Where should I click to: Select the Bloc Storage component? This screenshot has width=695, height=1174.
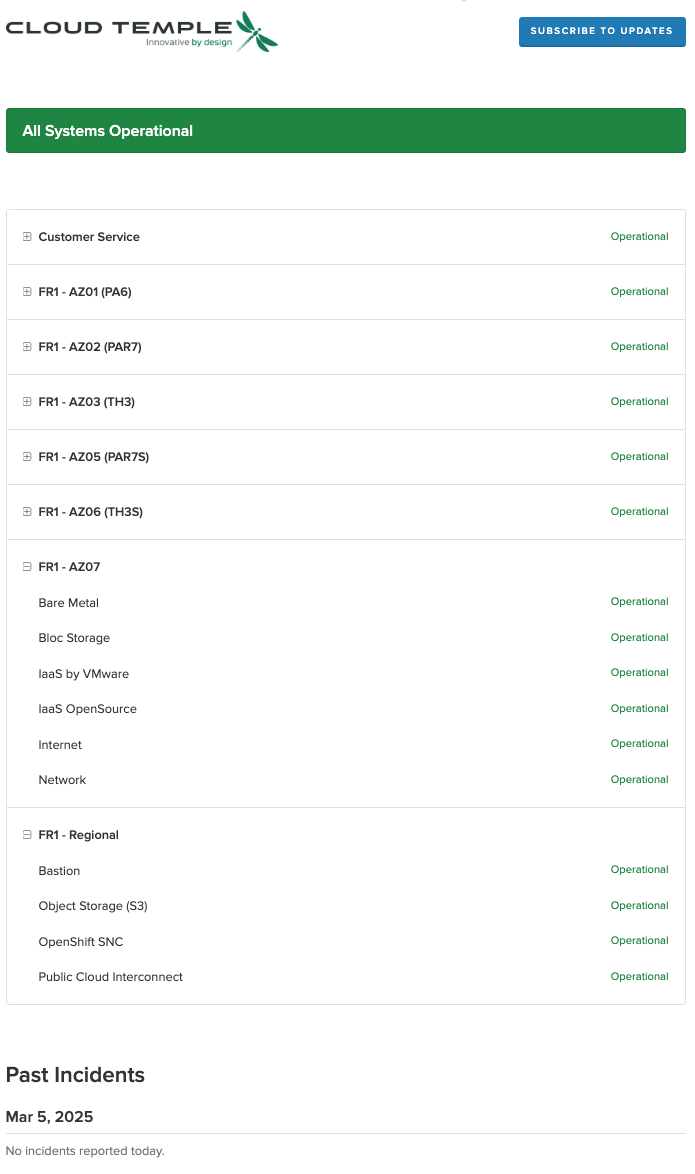click(x=74, y=638)
